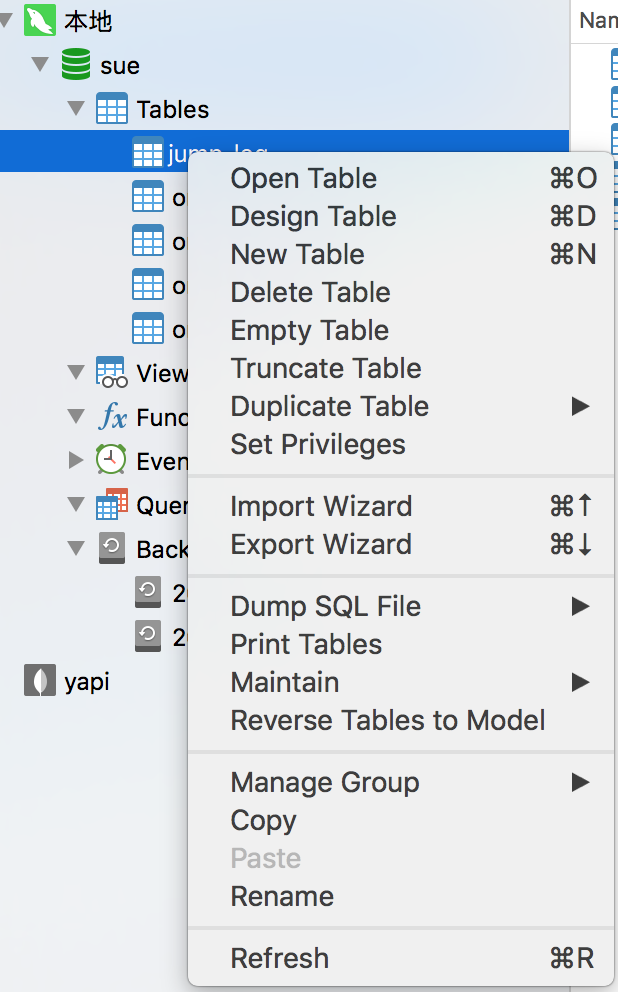Open Dump SQL File submenu
Image resolution: width=618 pixels, height=992 pixels.
[326, 607]
